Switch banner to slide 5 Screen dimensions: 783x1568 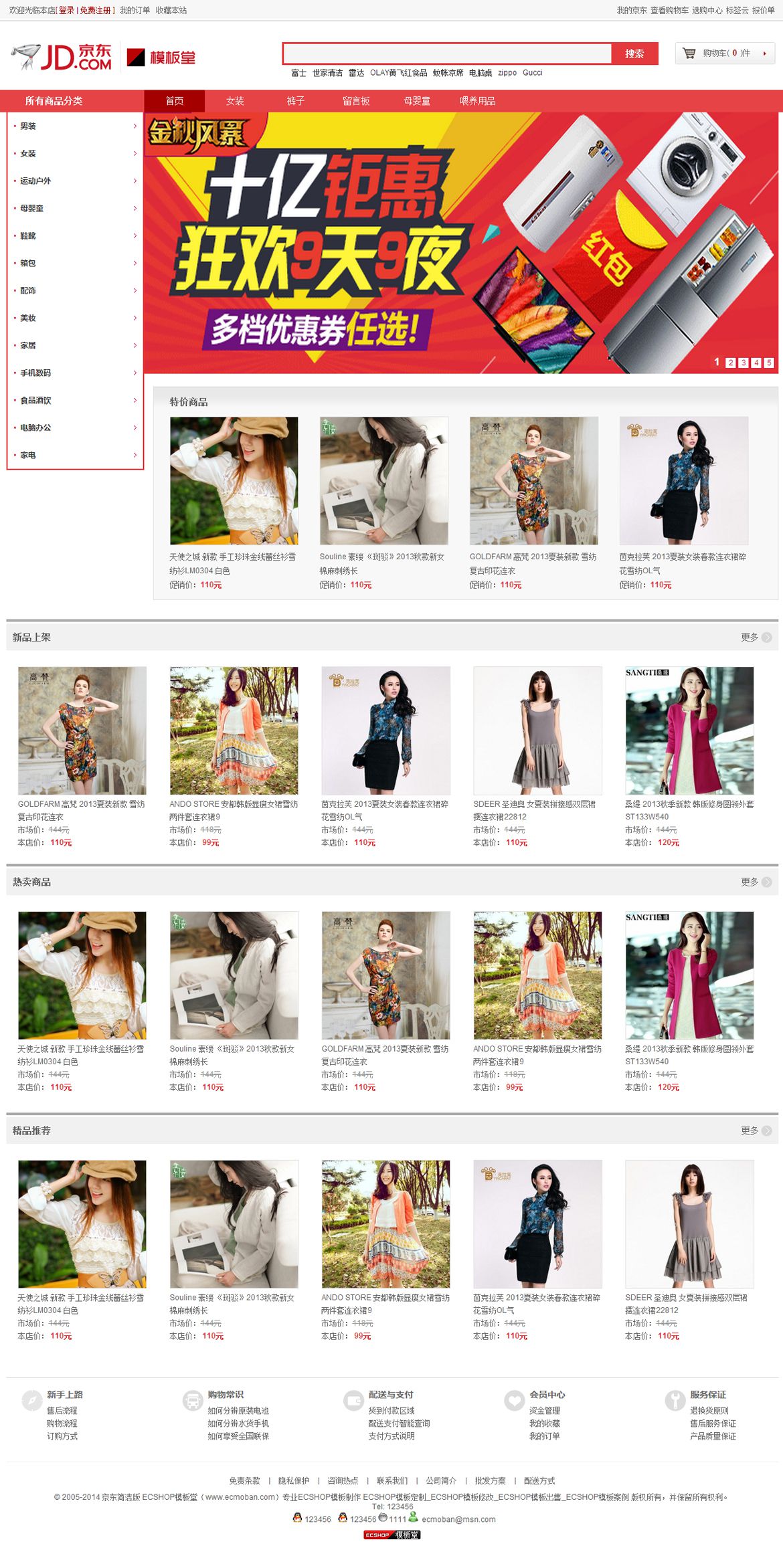[x=769, y=363]
